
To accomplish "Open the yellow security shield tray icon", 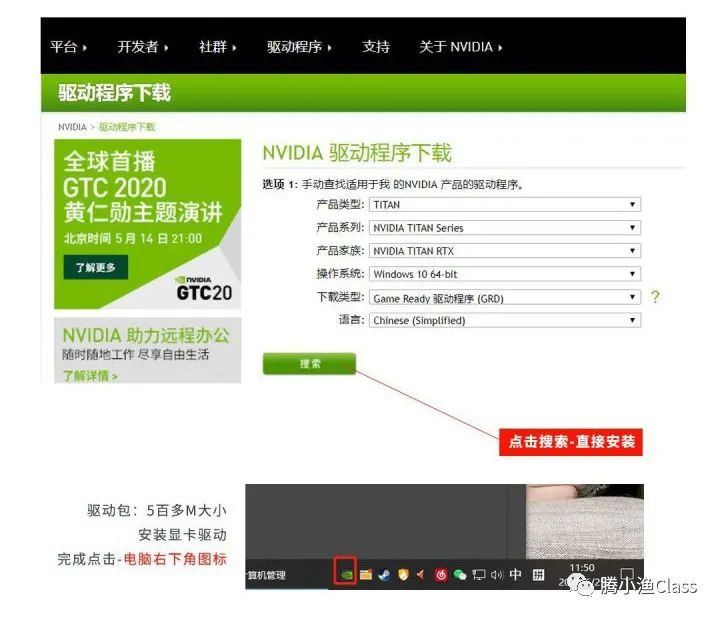I will pos(403,574).
